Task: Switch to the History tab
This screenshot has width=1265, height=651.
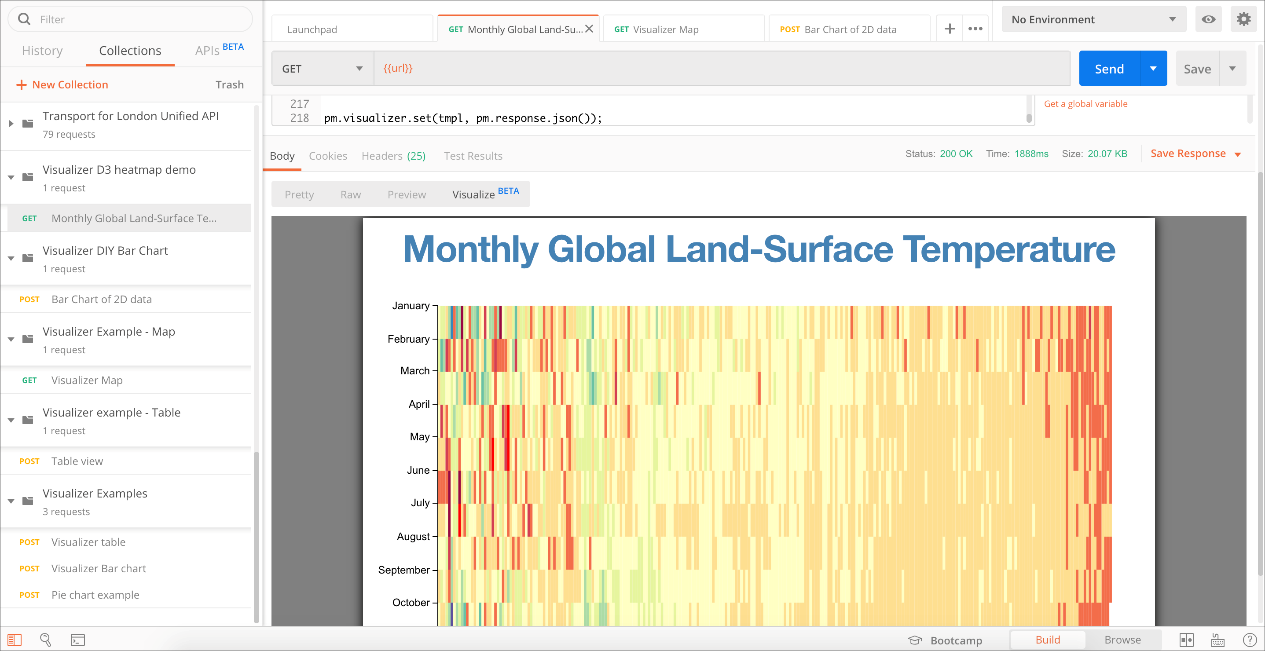Action: click(42, 51)
